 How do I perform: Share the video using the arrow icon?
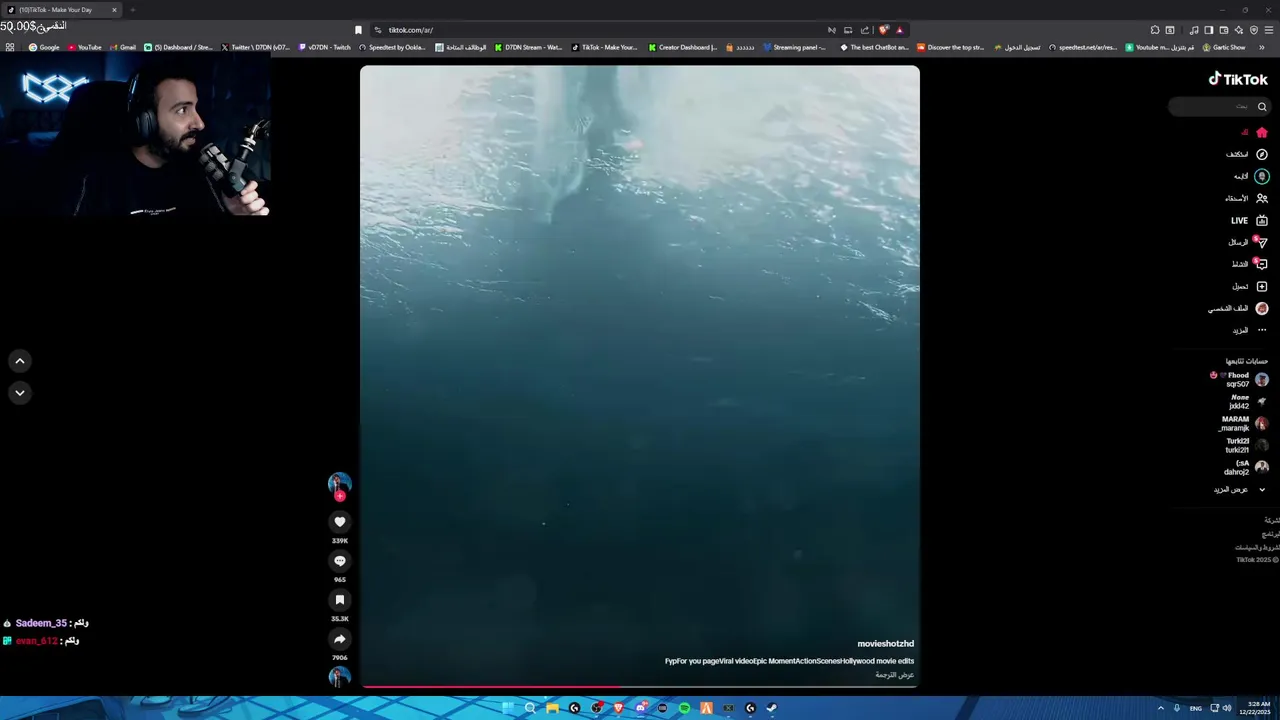click(340, 639)
